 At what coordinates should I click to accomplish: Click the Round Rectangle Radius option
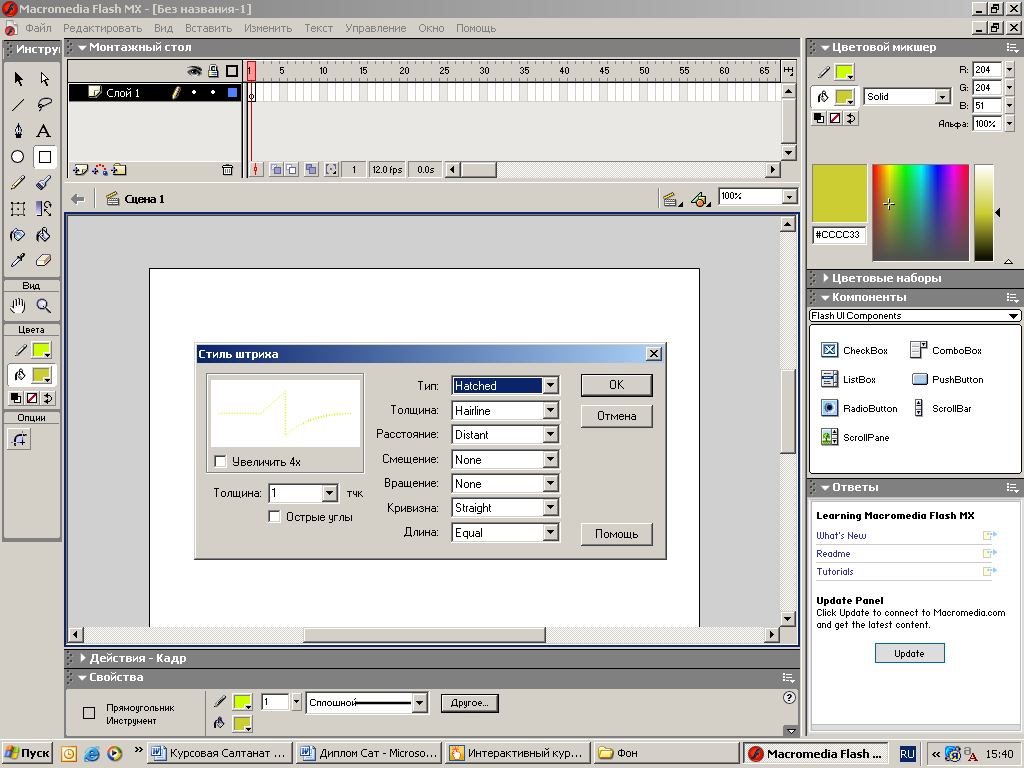[19, 440]
